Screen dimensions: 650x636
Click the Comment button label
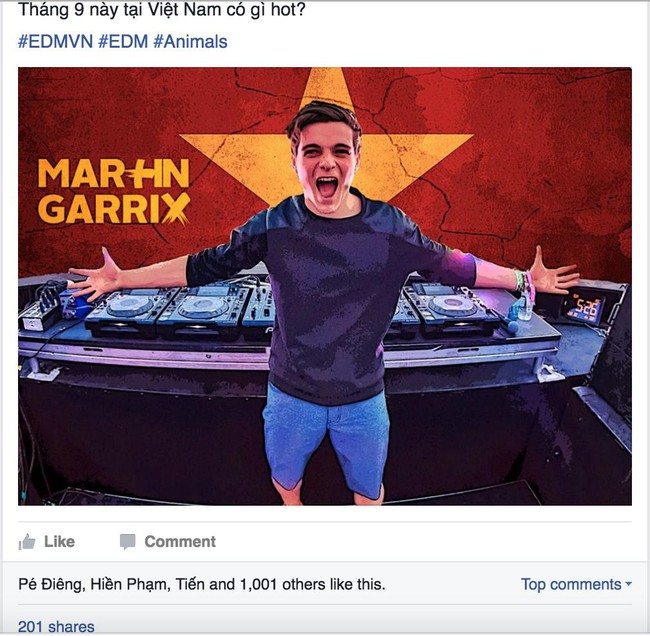(x=180, y=541)
